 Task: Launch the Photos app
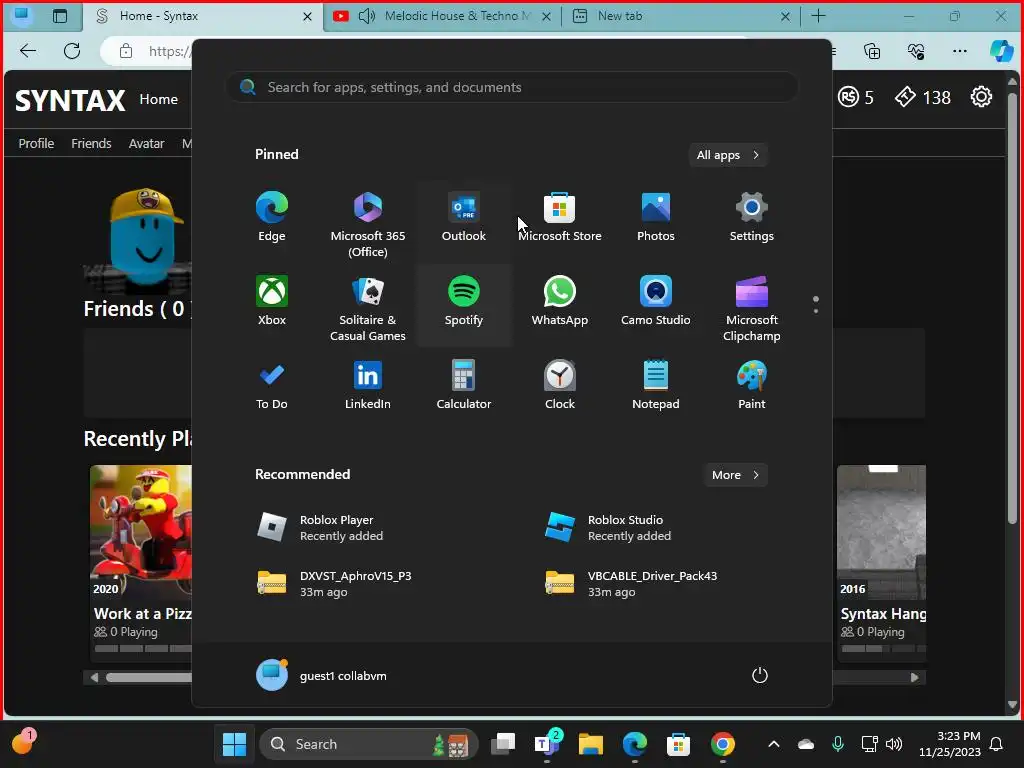[656, 218]
